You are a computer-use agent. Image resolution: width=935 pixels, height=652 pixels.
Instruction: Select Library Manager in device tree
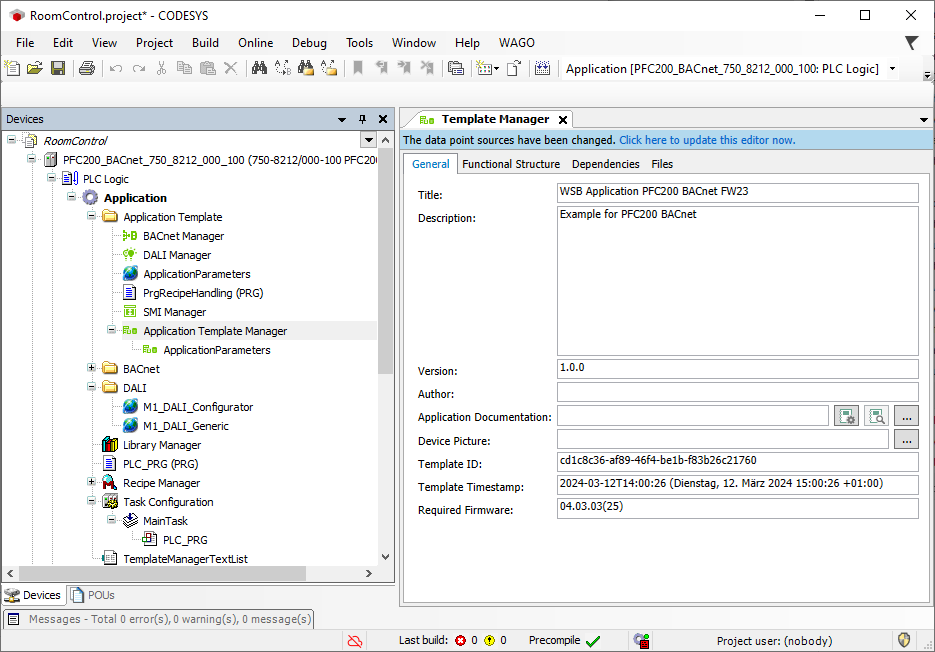click(x=152, y=445)
